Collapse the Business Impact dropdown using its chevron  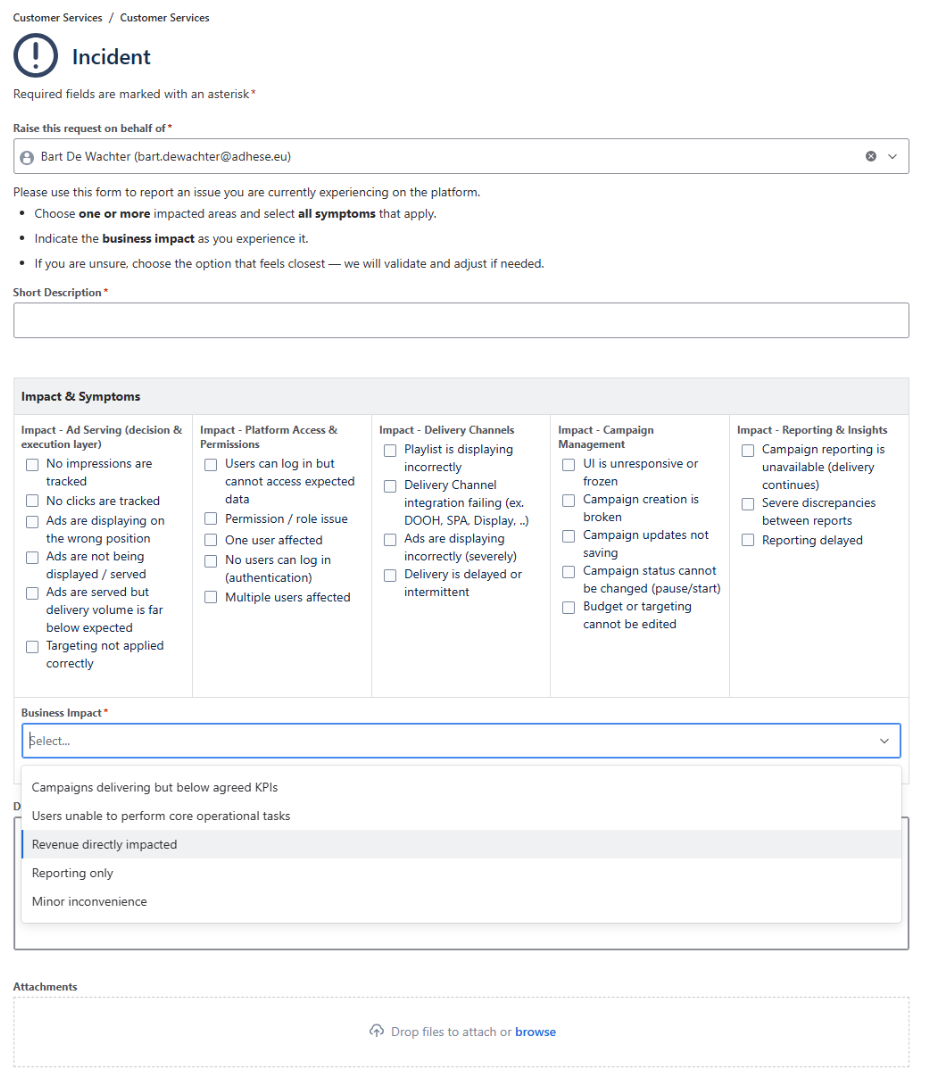884,741
